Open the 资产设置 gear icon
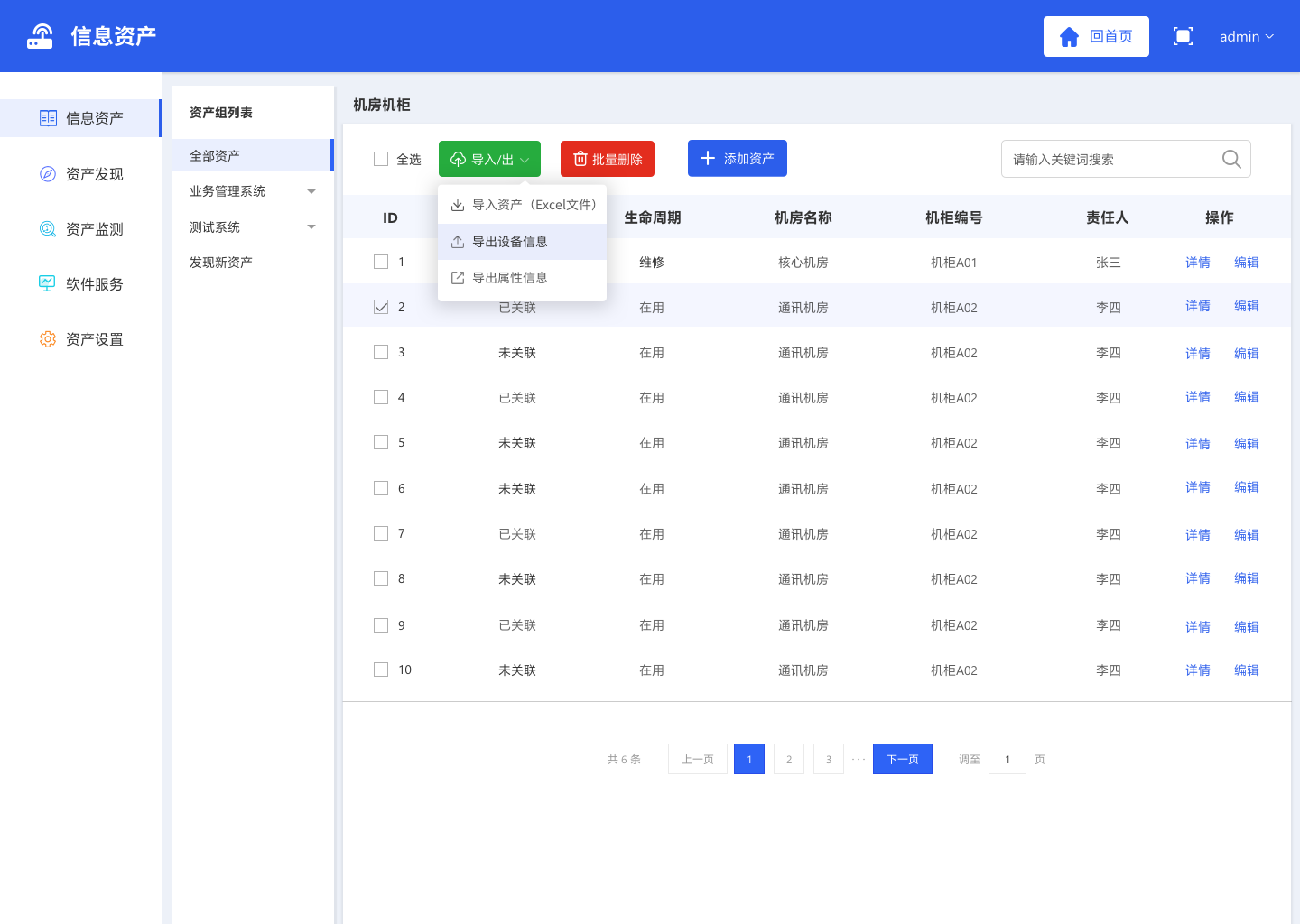This screenshot has width=1300, height=924. point(48,338)
